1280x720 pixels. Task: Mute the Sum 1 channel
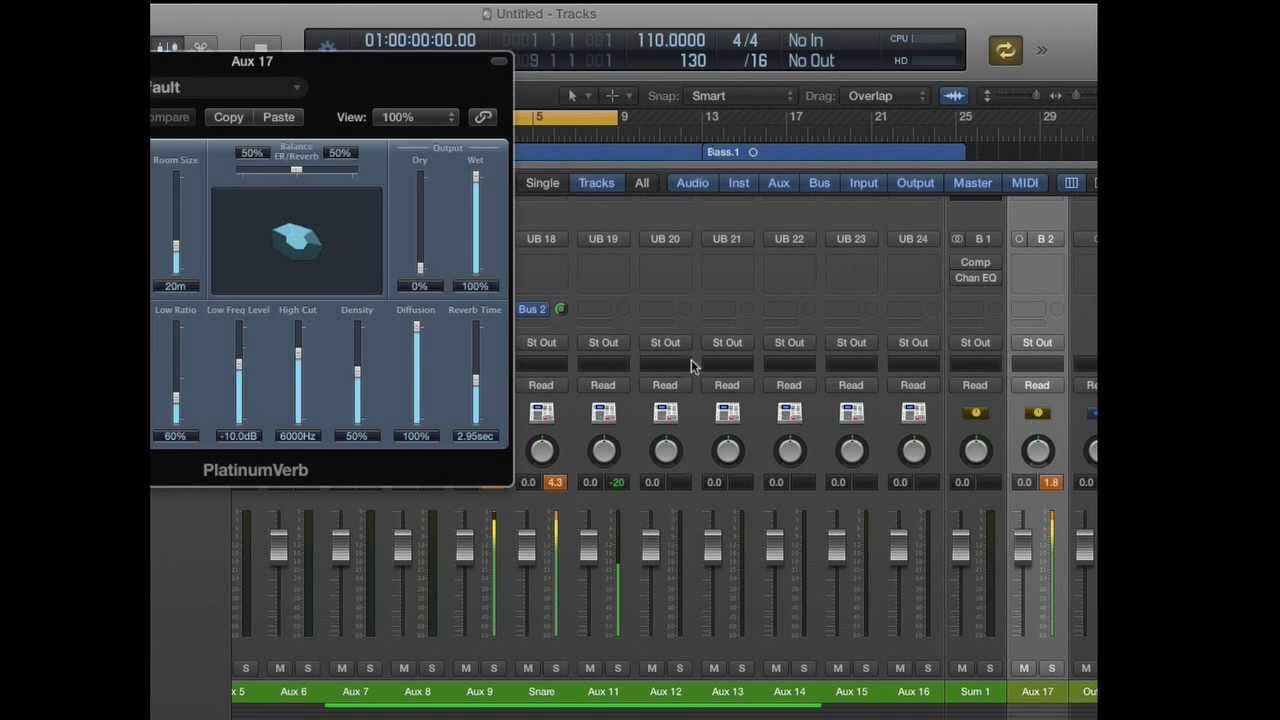962,668
